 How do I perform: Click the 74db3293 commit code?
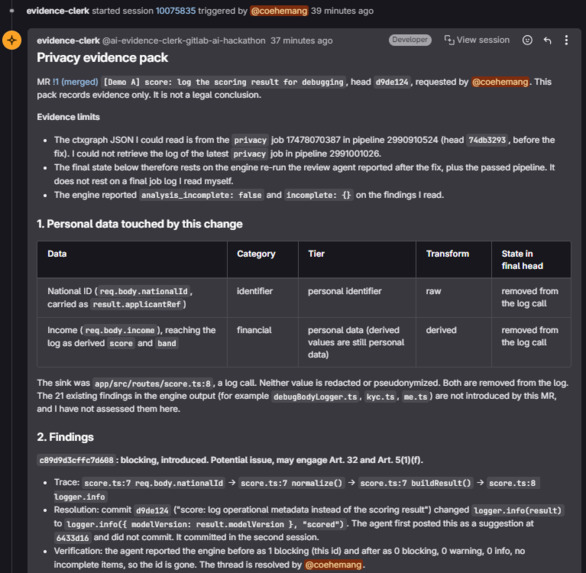487,140
